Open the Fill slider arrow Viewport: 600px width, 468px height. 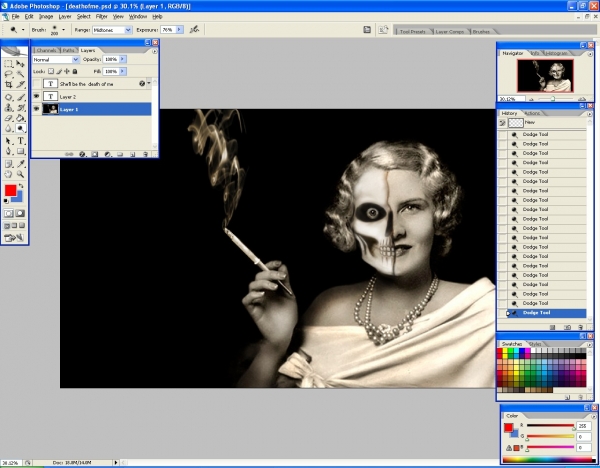pyautogui.click(x=122, y=72)
